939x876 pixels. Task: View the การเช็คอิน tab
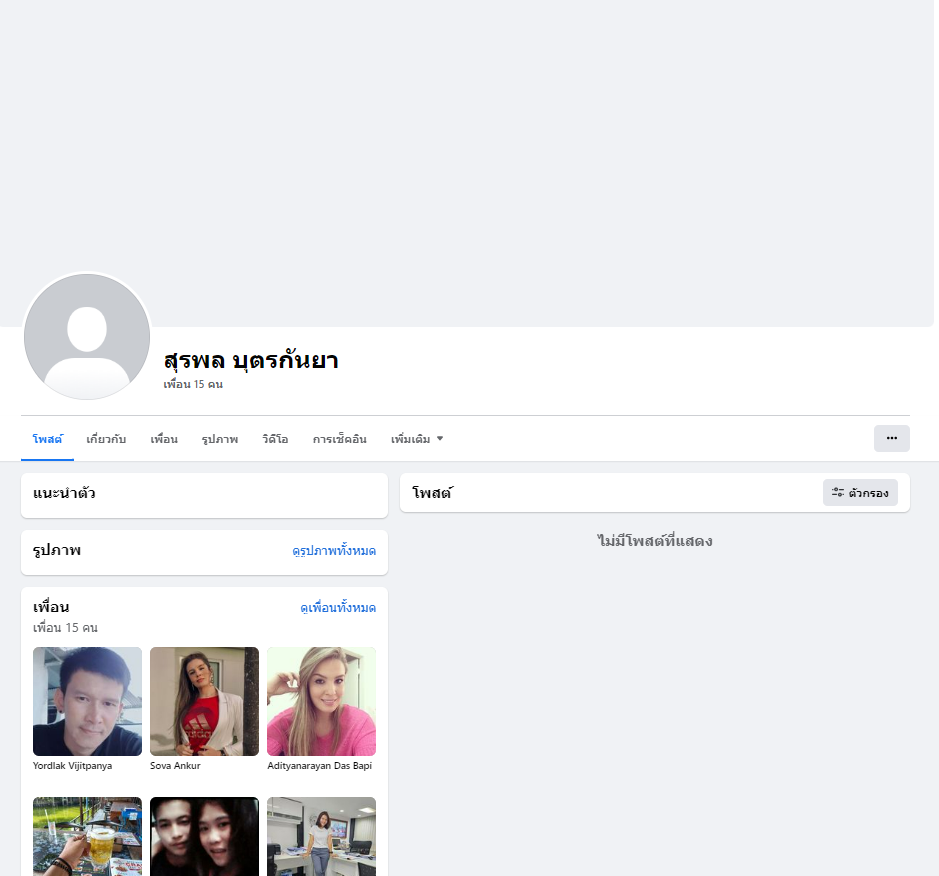[340, 439]
